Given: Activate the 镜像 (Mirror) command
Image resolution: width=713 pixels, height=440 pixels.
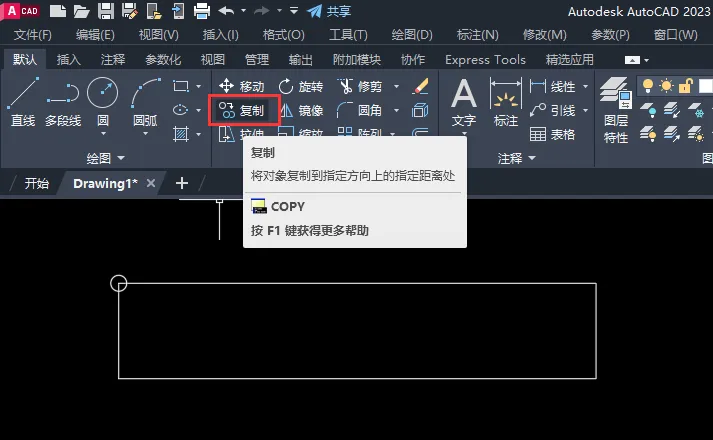Looking at the screenshot, I should [x=301, y=110].
